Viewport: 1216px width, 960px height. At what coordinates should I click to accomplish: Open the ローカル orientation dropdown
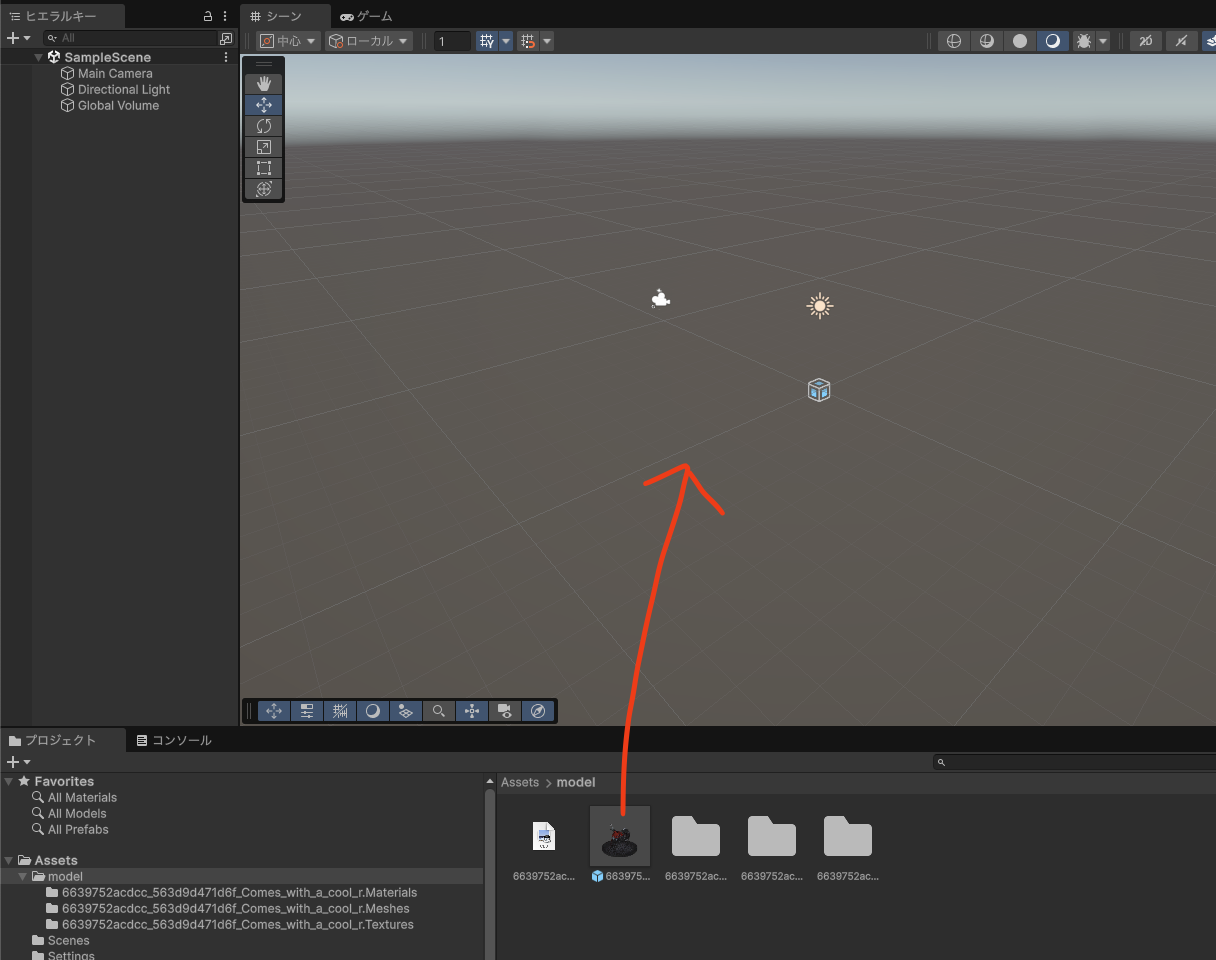pyautogui.click(x=366, y=40)
